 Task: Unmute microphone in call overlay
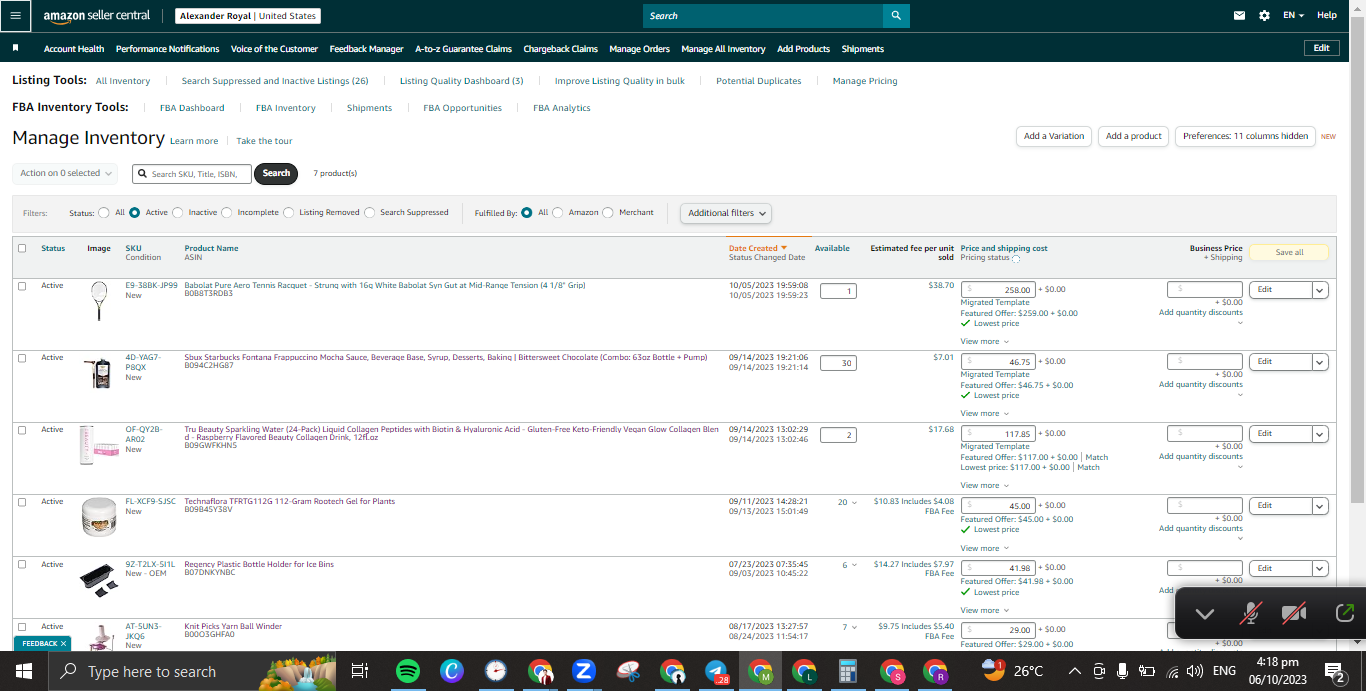point(1250,614)
